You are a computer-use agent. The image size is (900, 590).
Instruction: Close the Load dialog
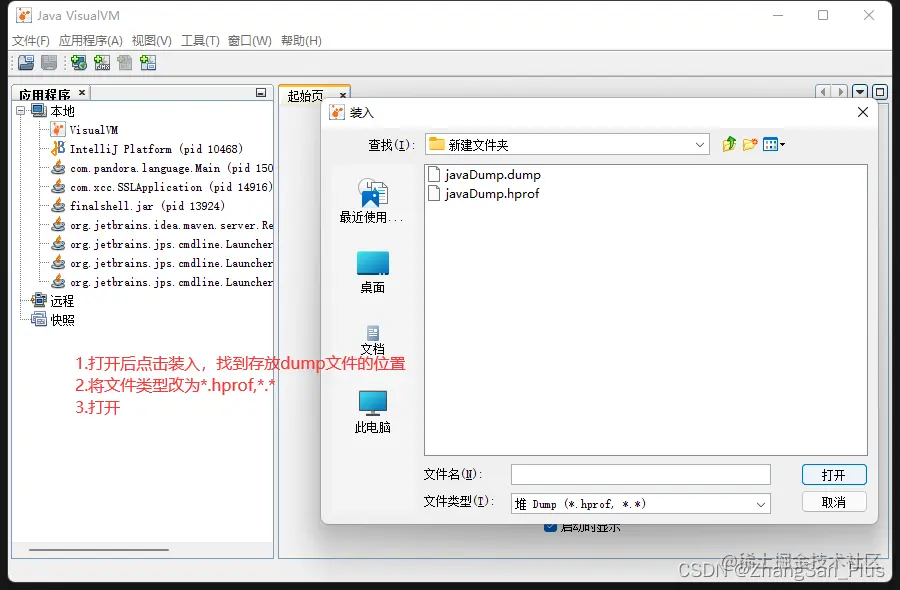pyautogui.click(x=863, y=112)
